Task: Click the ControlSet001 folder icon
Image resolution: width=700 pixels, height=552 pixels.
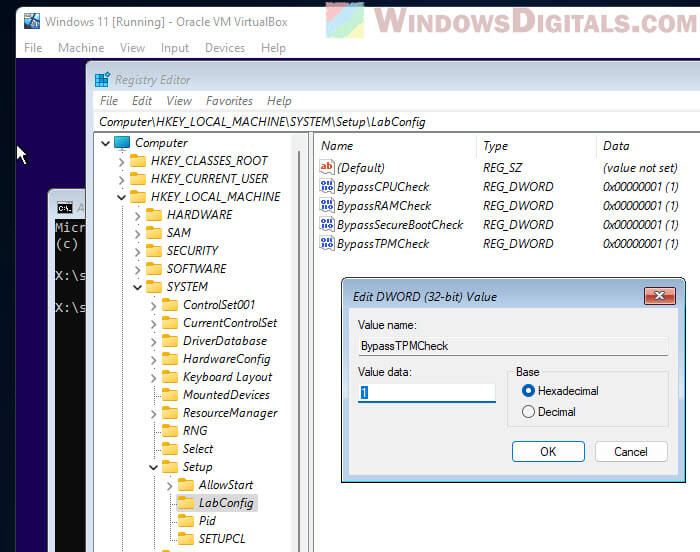Action: 170,305
